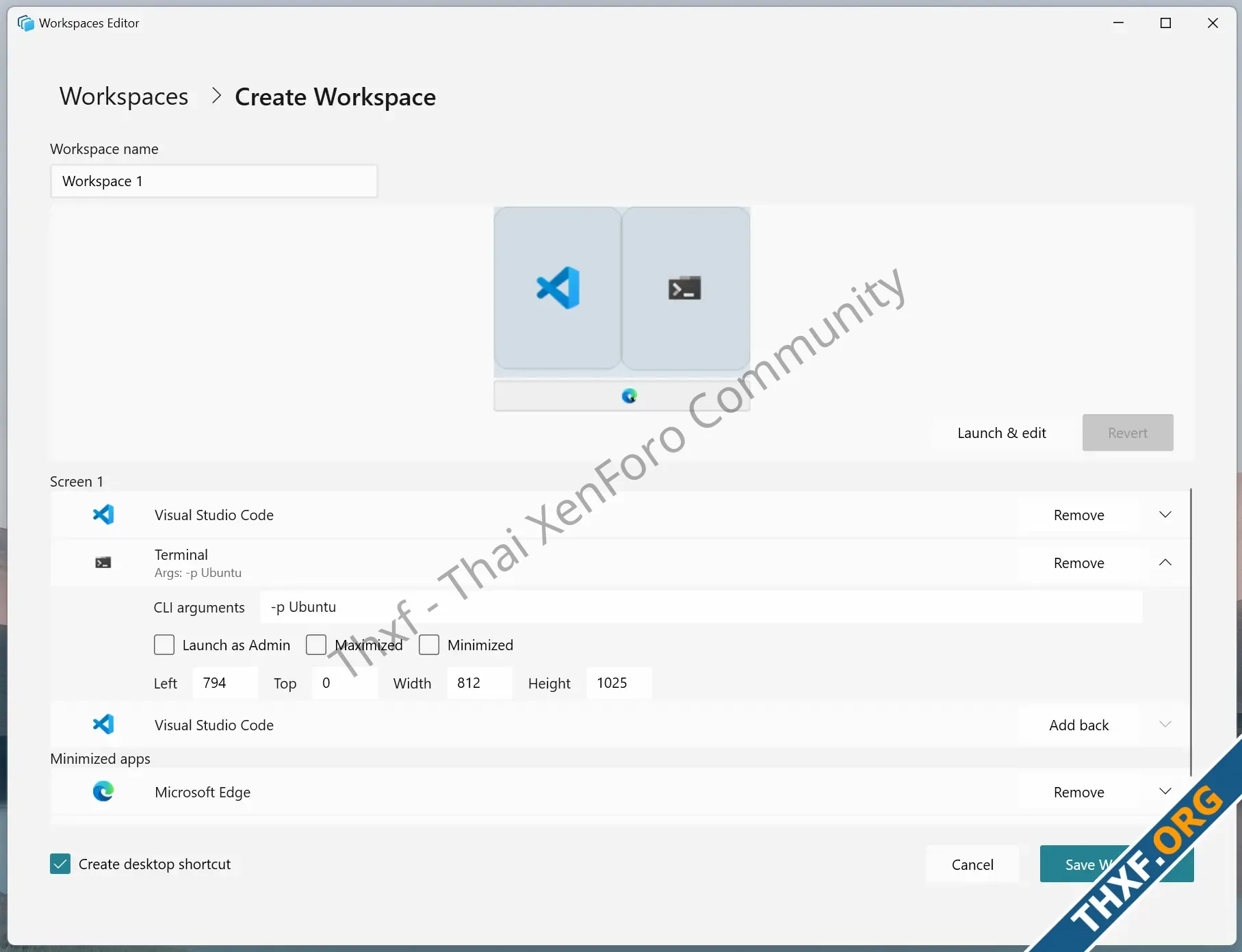The height and width of the screenshot is (952, 1242).
Task: Click the CLI arguments text field
Action: (x=701, y=607)
